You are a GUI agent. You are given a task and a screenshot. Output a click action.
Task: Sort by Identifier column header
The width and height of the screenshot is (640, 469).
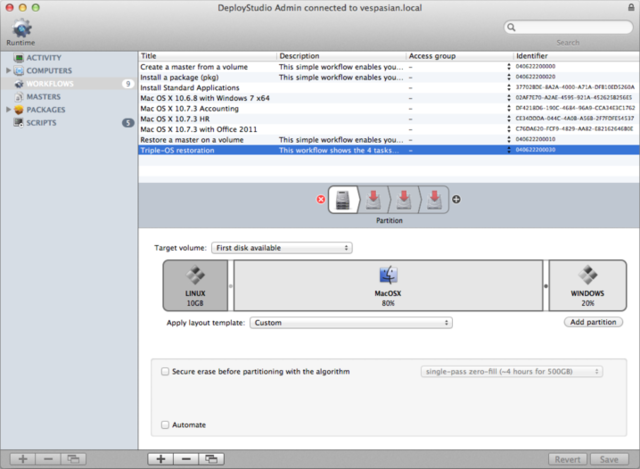[576, 56]
